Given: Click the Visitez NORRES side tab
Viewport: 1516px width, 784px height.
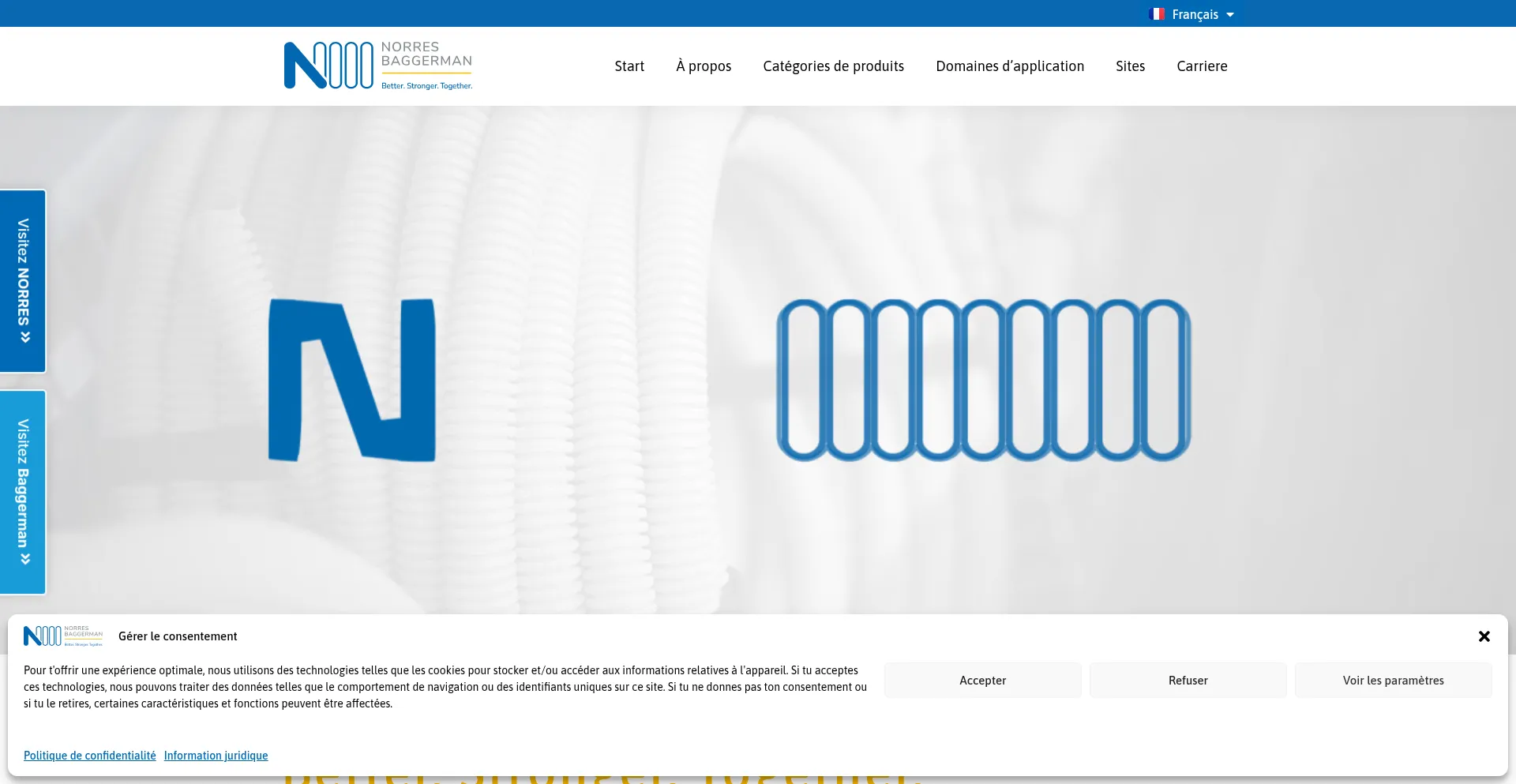Looking at the screenshot, I should coord(23,281).
